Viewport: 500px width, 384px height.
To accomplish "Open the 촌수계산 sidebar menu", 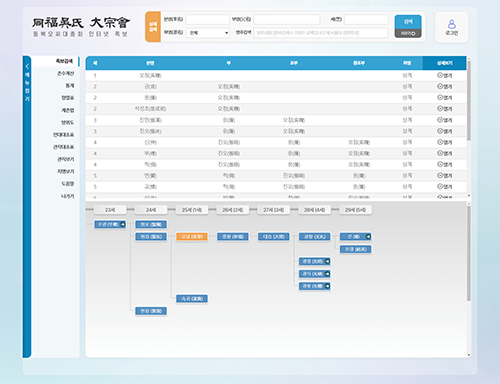I will pos(66,74).
